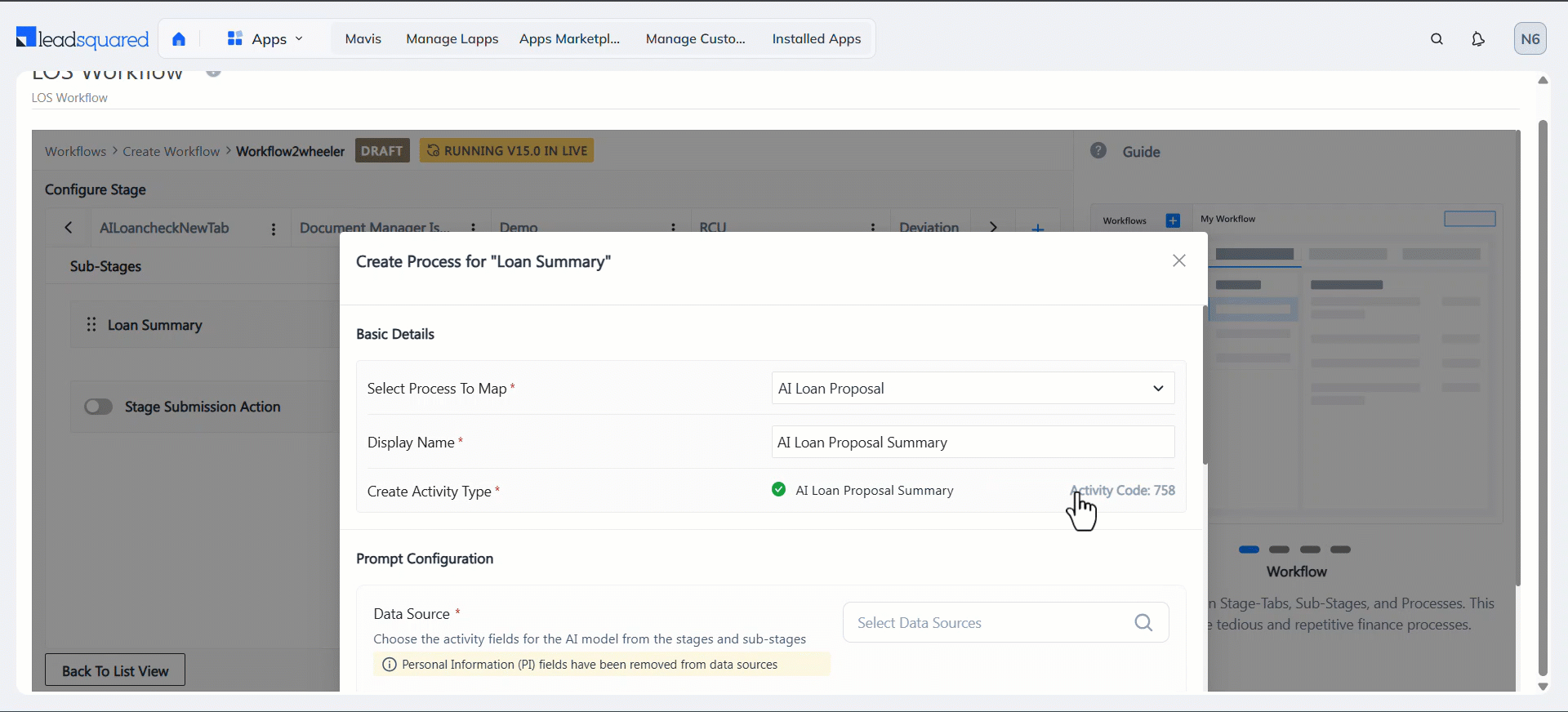
Task: Open Manage Custom menu item
Action: tap(696, 38)
